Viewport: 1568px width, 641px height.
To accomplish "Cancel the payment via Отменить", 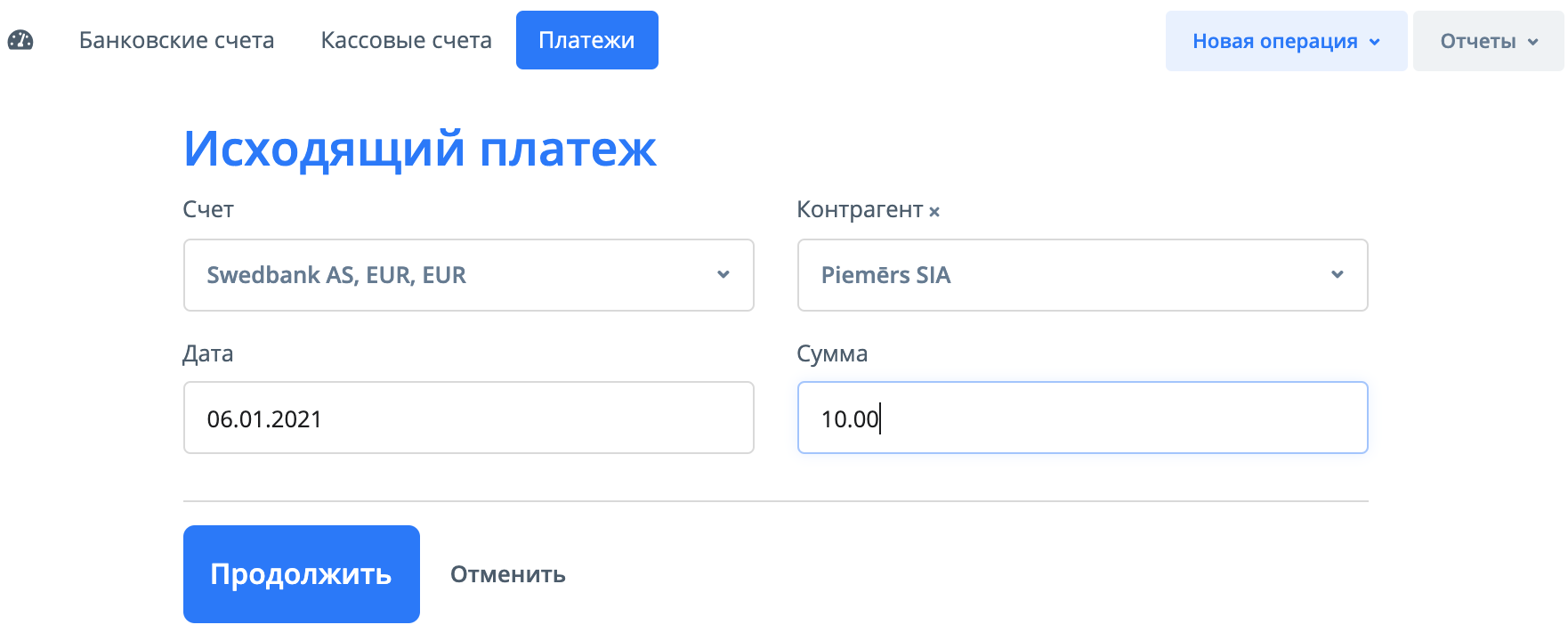I will coord(507,574).
